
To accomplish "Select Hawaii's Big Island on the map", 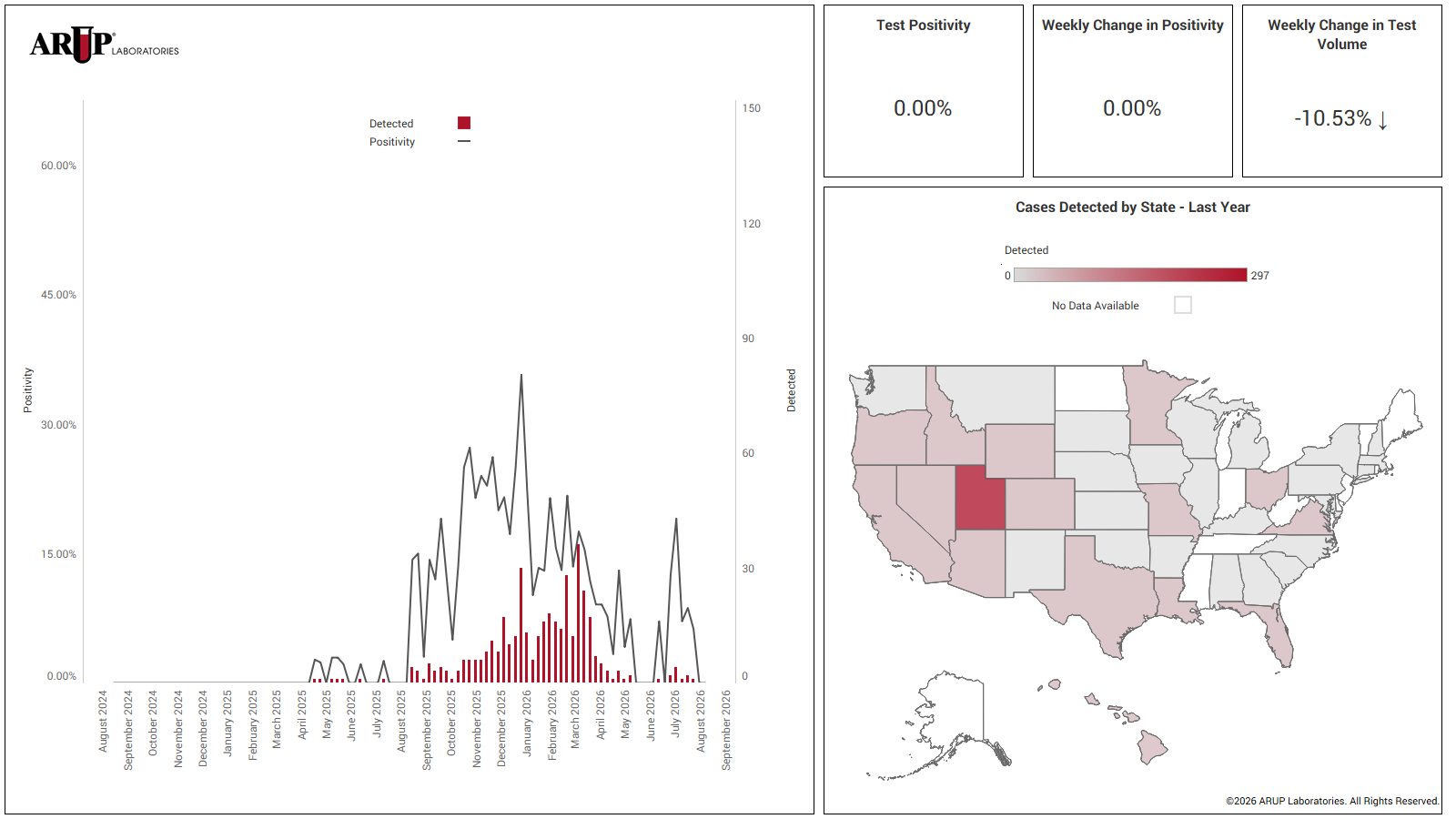I will (1153, 749).
